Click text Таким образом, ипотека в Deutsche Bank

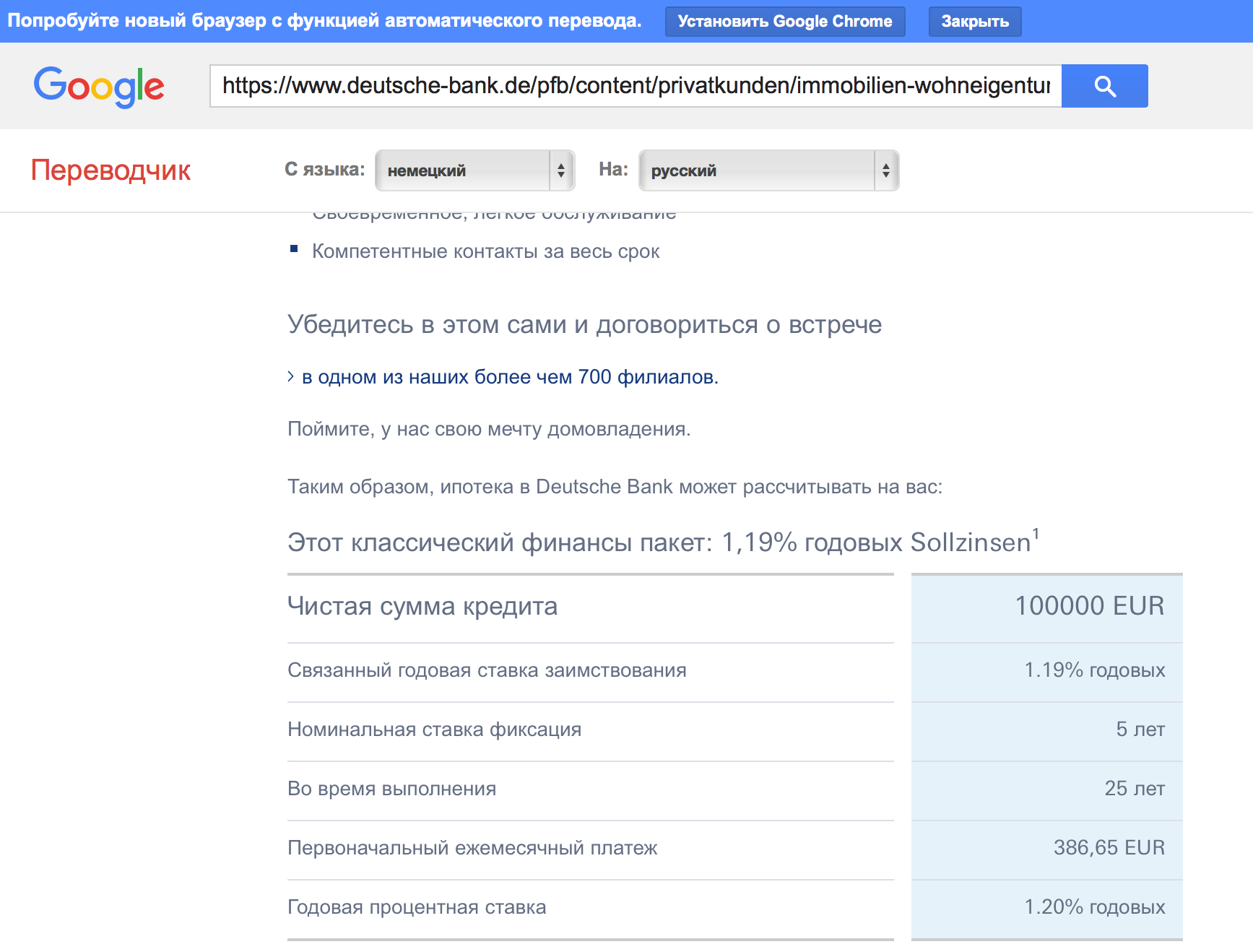pos(615,487)
